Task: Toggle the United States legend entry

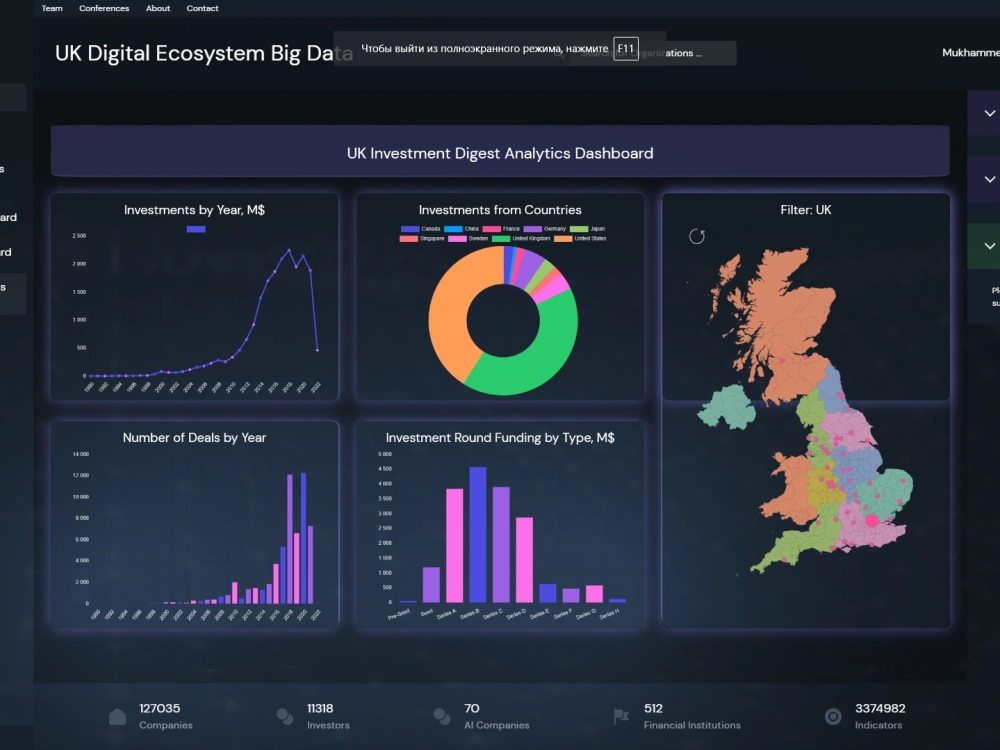Action: [x=580, y=239]
